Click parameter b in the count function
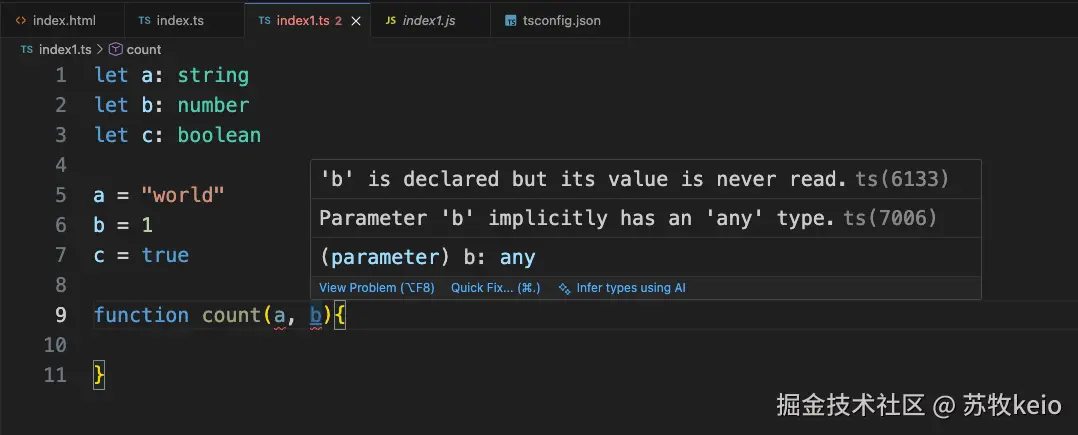This screenshot has height=435, width=1078. pyautogui.click(x=316, y=315)
